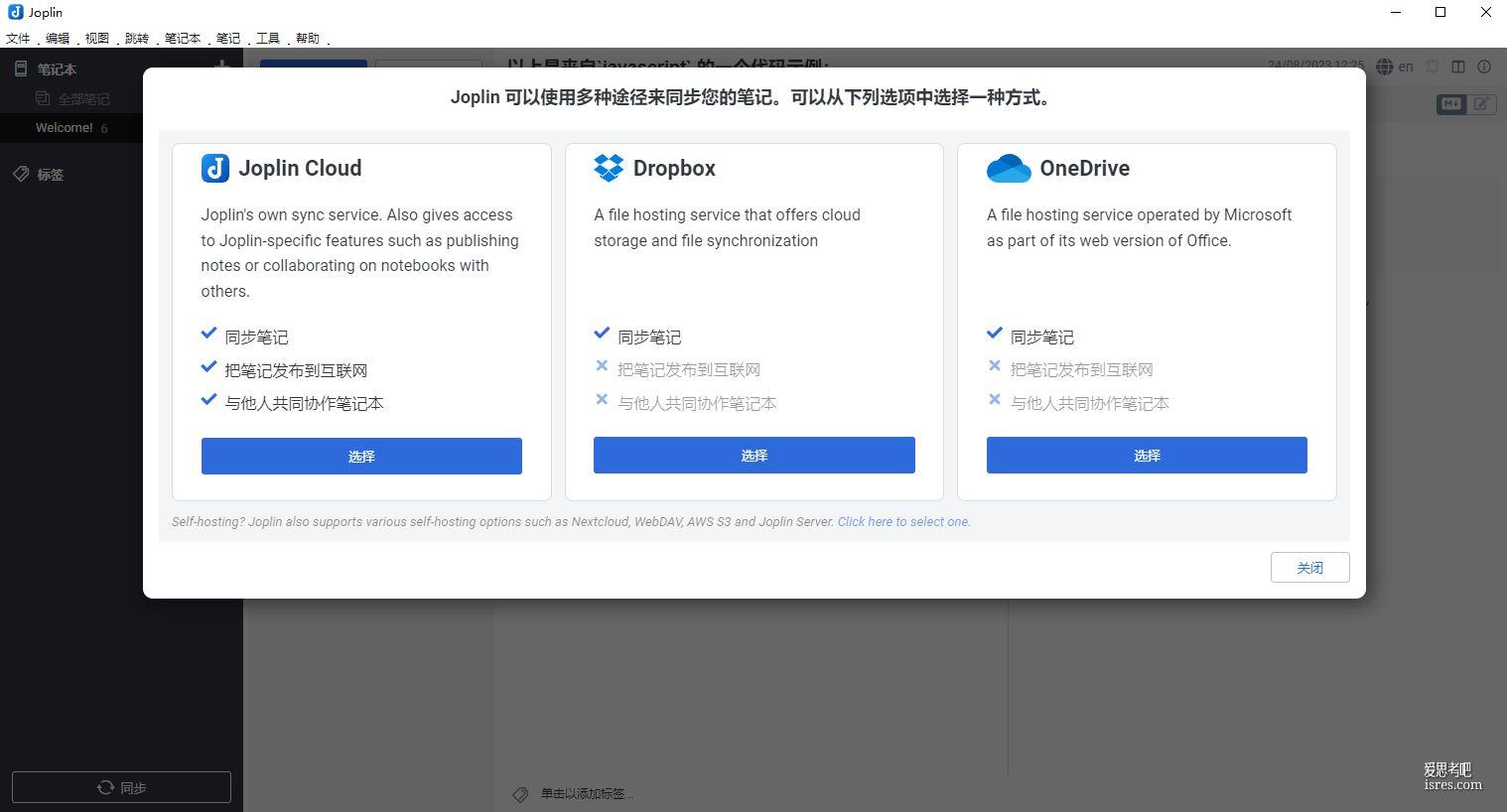Image resolution: width=1507 pixels, height=812 pixels.
Task: Click the OneDrive cloud logo icon
Action: tap(1009, 169)
